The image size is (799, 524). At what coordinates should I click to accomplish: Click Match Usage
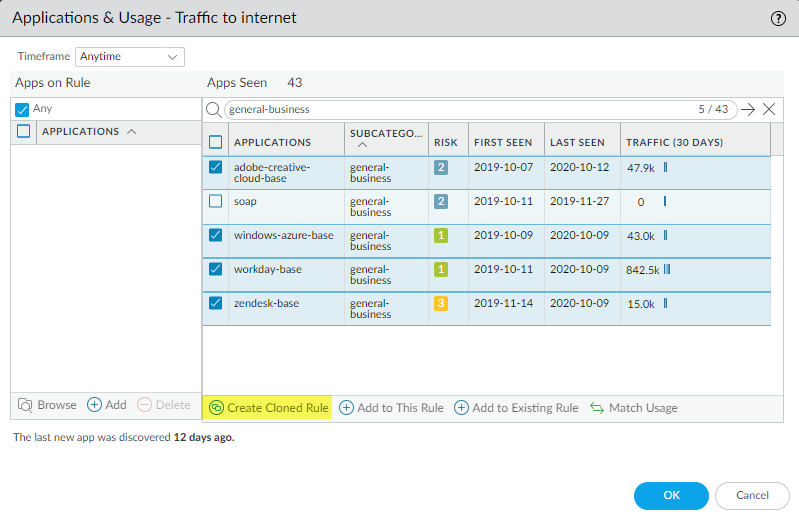(634, 407)
